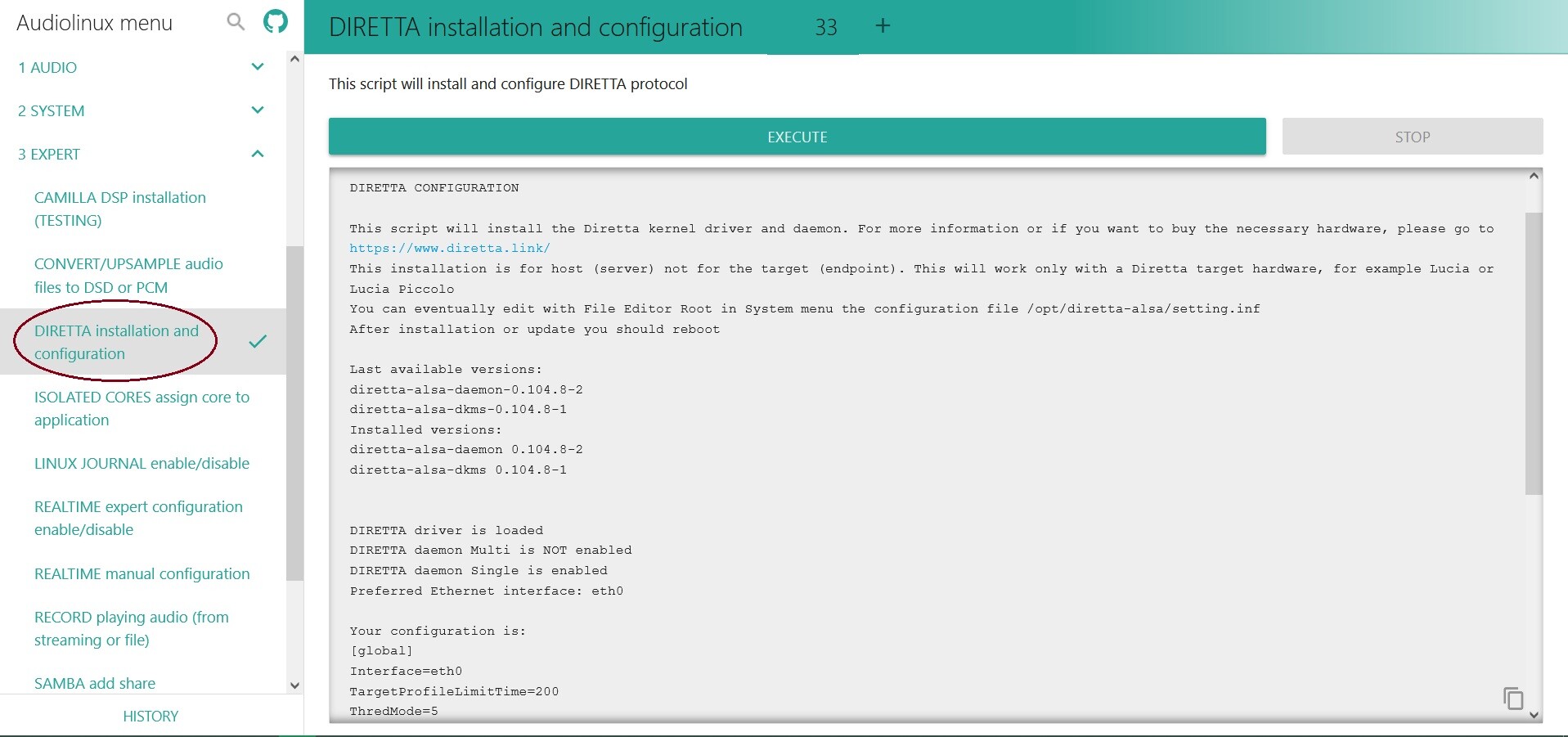The image size is (1568, 737).
Task: Open the search in Audiolinux menu
Action: (x=236, y=22)
